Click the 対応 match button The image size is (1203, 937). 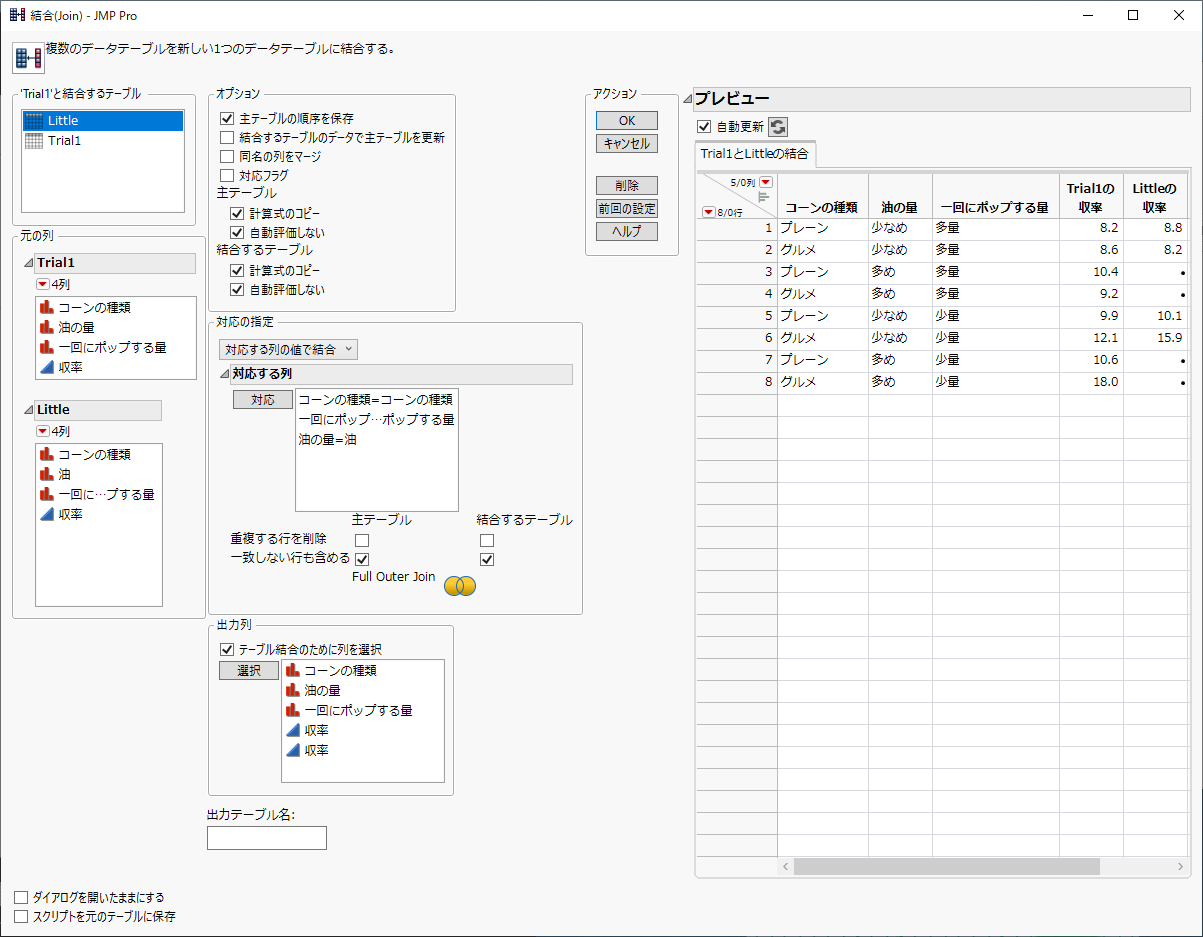(x=263, y=400)
